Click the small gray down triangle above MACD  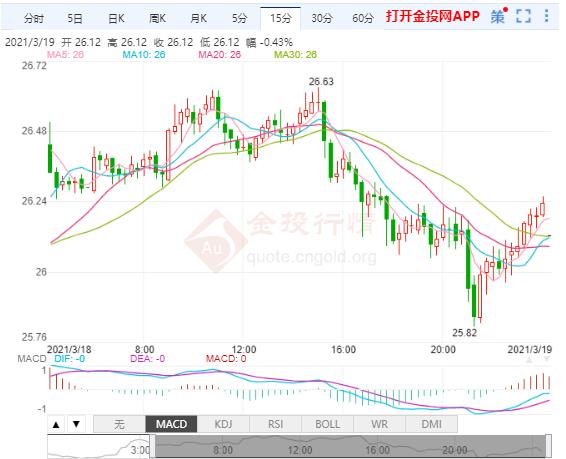(x=547, y=360)
